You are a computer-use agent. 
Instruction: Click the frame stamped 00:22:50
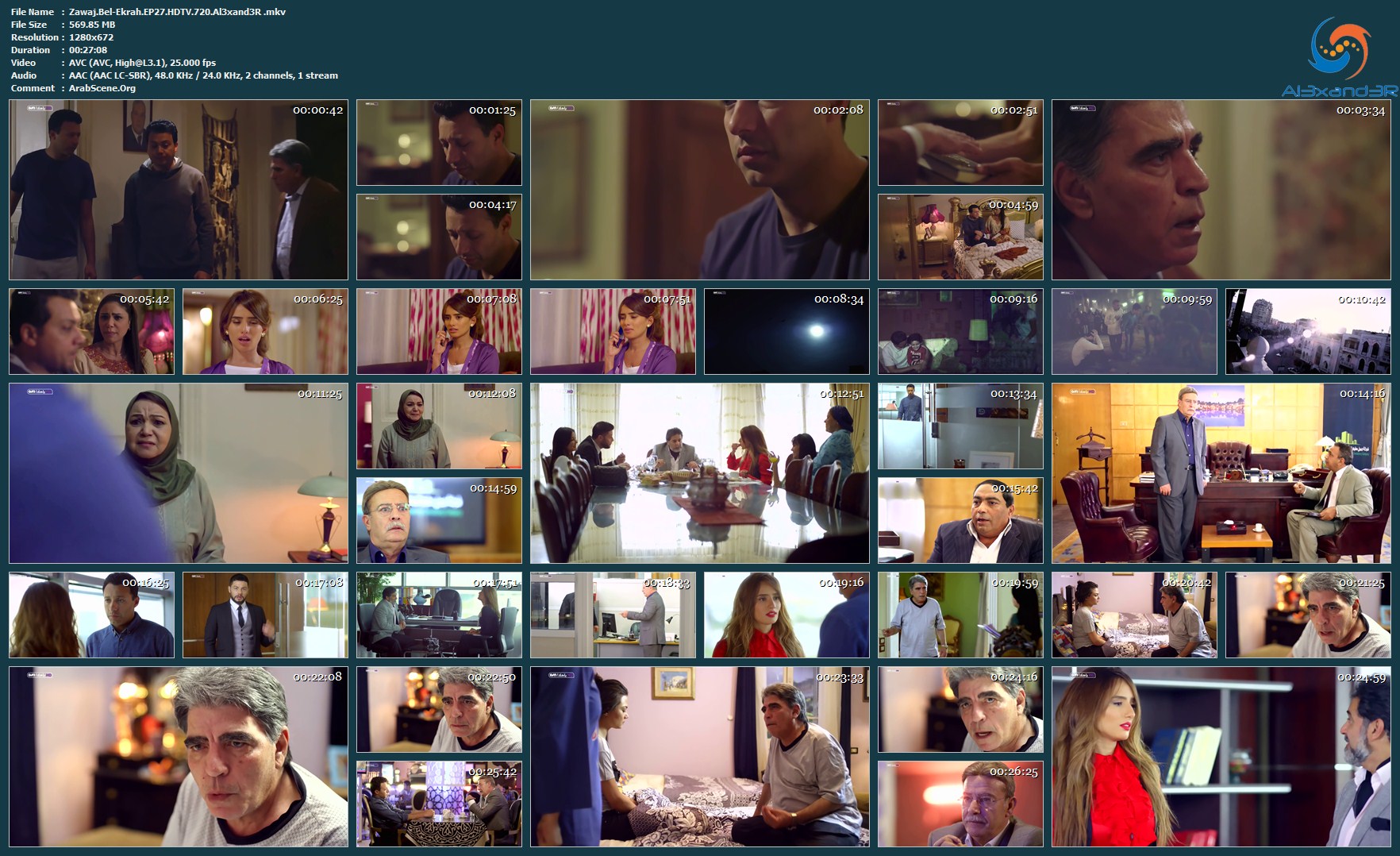(439, 710)
